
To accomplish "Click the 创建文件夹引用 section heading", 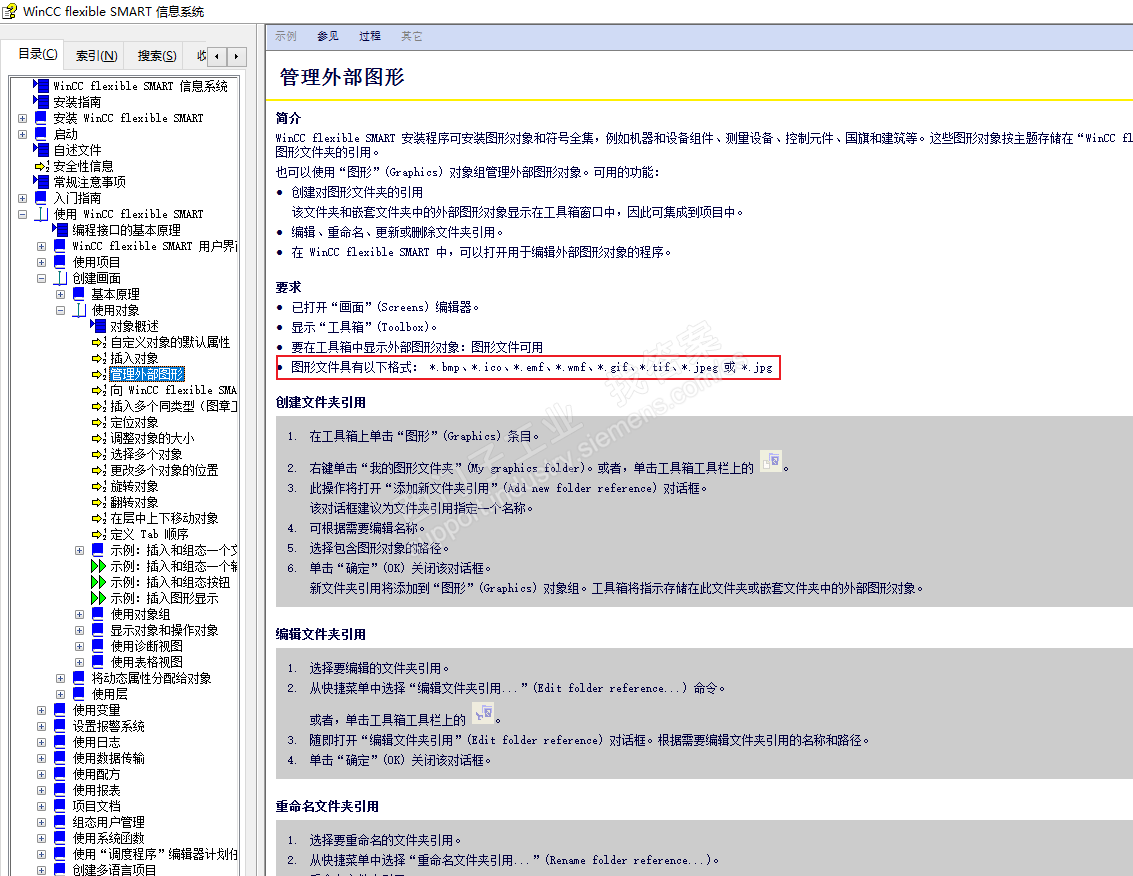I will tap(320, 403).
